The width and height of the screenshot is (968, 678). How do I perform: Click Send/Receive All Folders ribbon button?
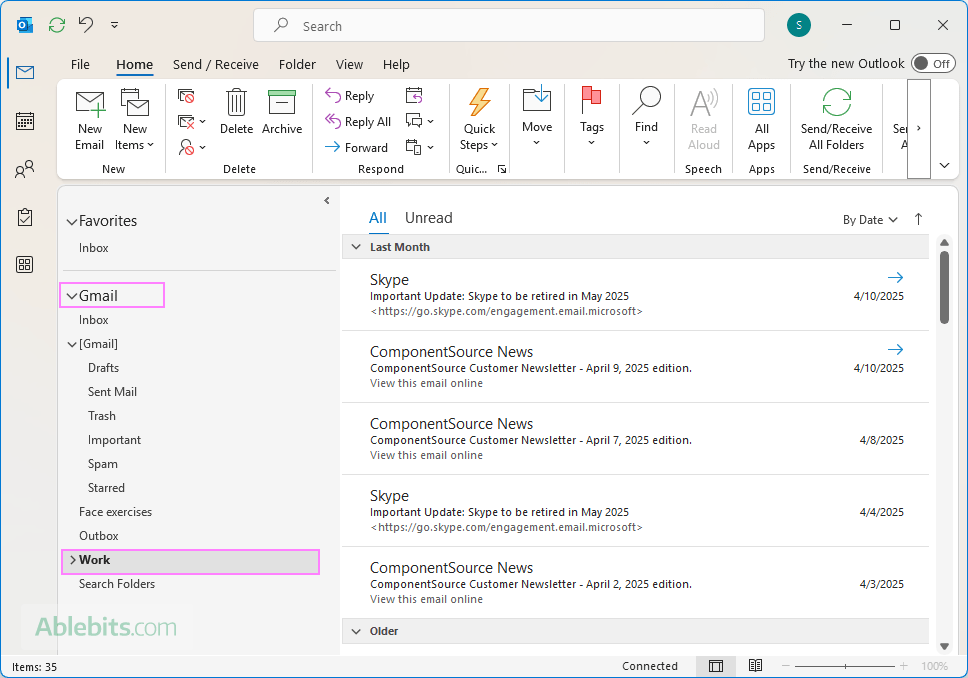point(837,120)
